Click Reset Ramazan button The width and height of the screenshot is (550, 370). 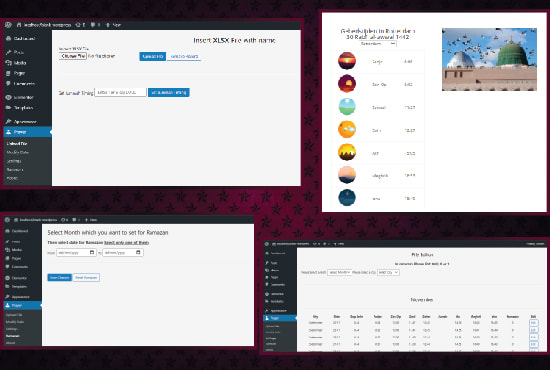pyautogui.click(x=86, y=277)
